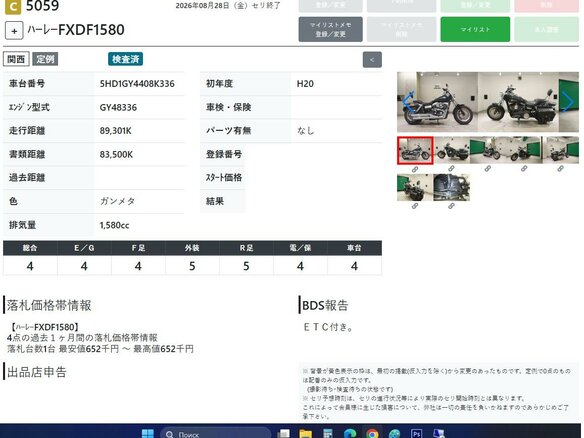Viewport: 584px width, 438px height.
Task: Select the fifth thumbnail in first row
Action: pyautogui.click(x=561, y=150)
